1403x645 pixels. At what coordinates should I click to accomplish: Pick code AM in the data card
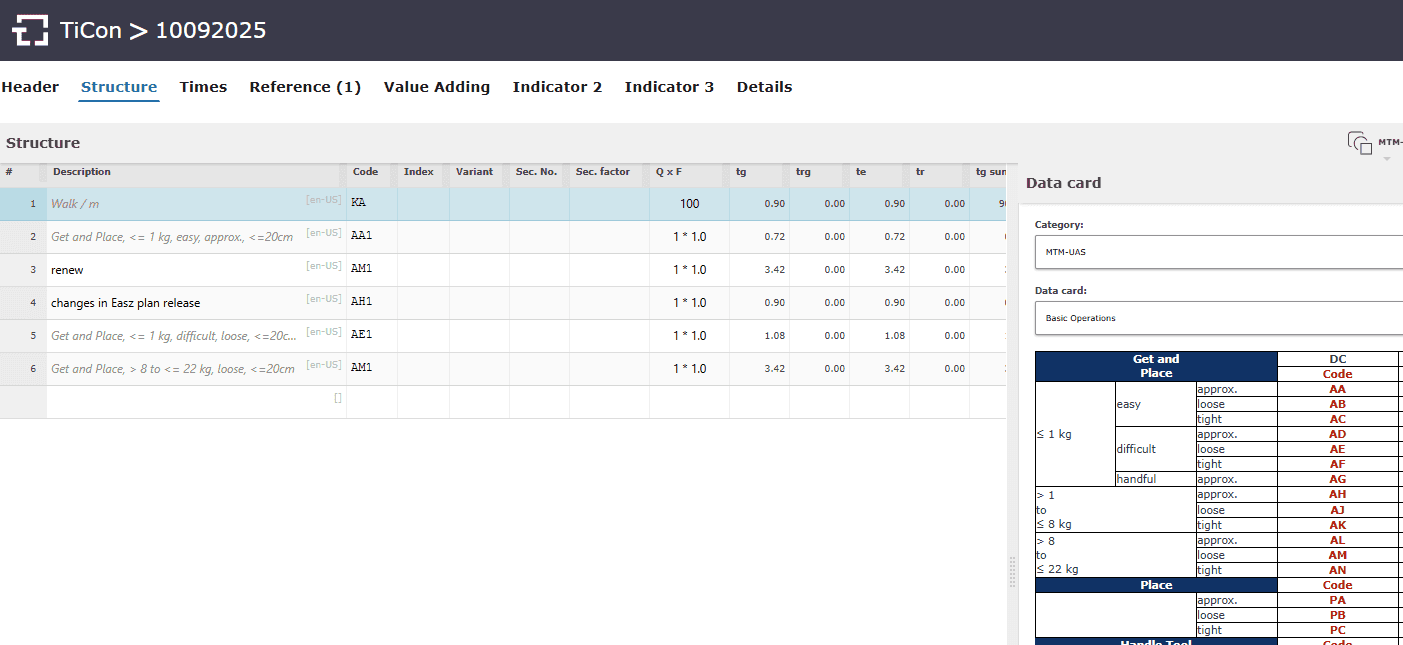[x=1337, y=555]
